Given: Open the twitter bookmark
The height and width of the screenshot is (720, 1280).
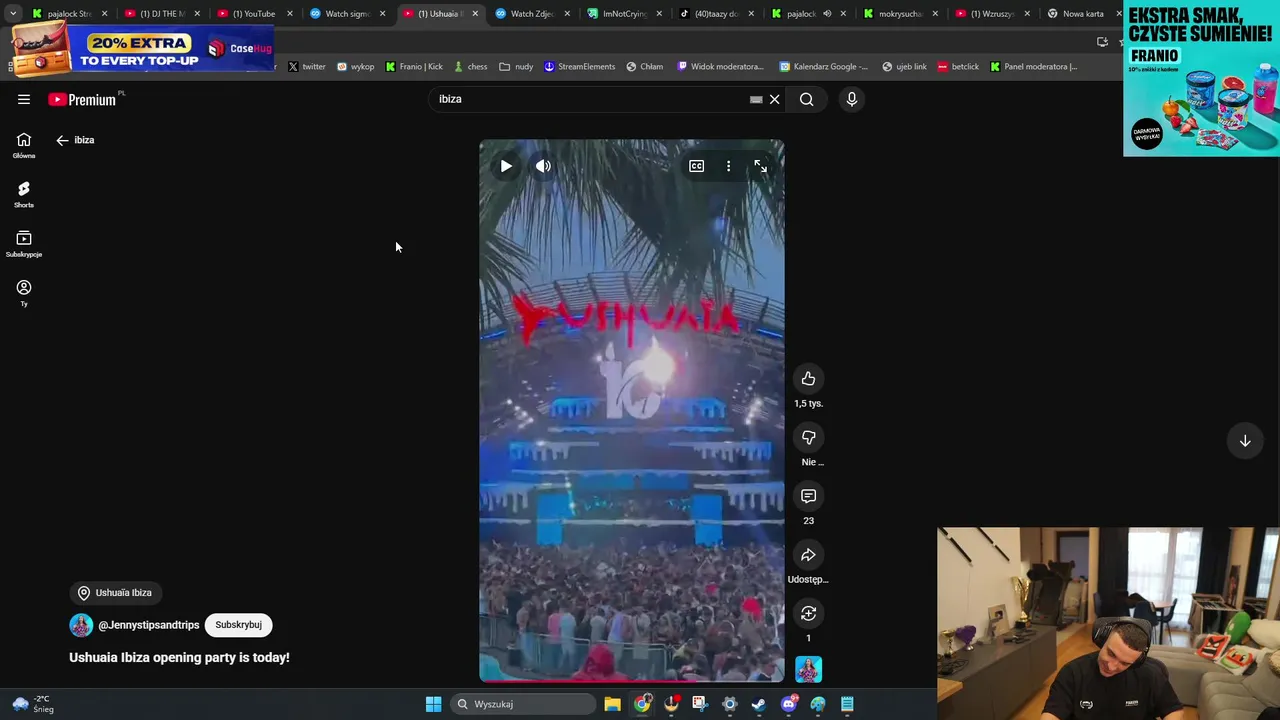Looking at the screenshot, I should (306, 67).
